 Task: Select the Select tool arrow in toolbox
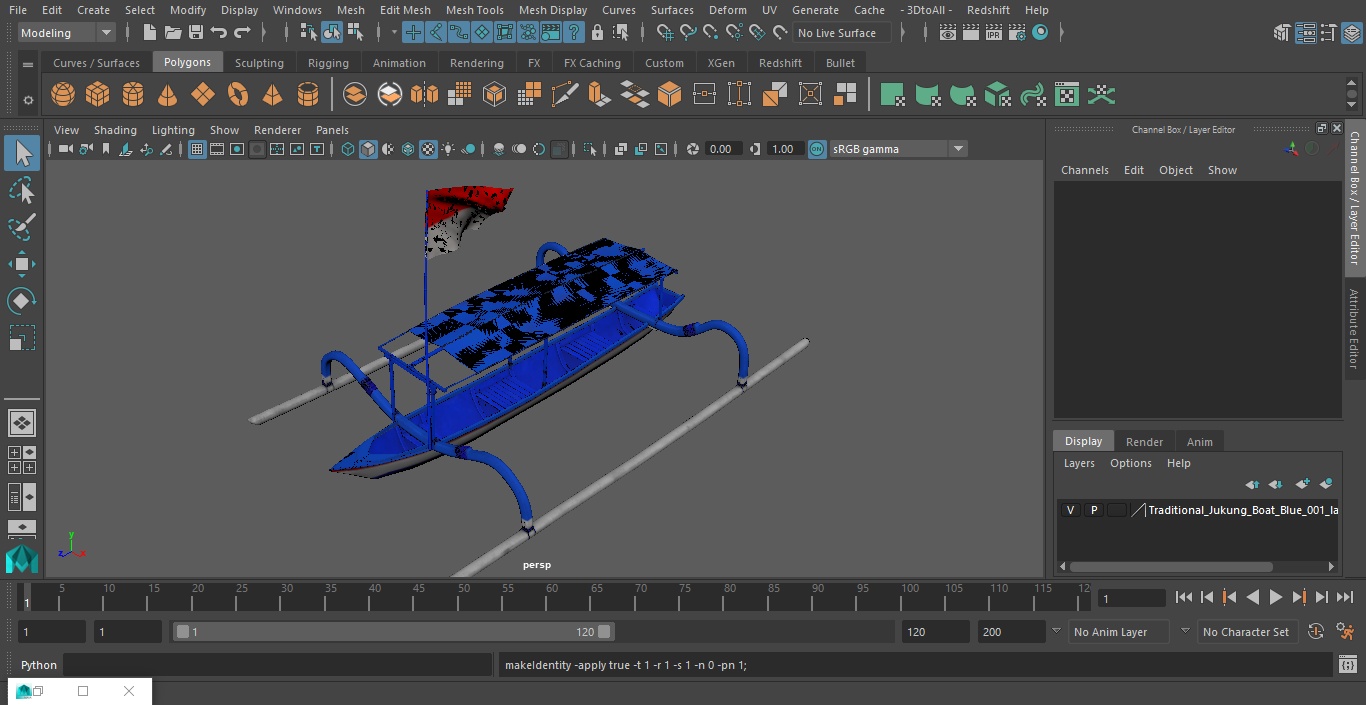(x=22, y=153)
